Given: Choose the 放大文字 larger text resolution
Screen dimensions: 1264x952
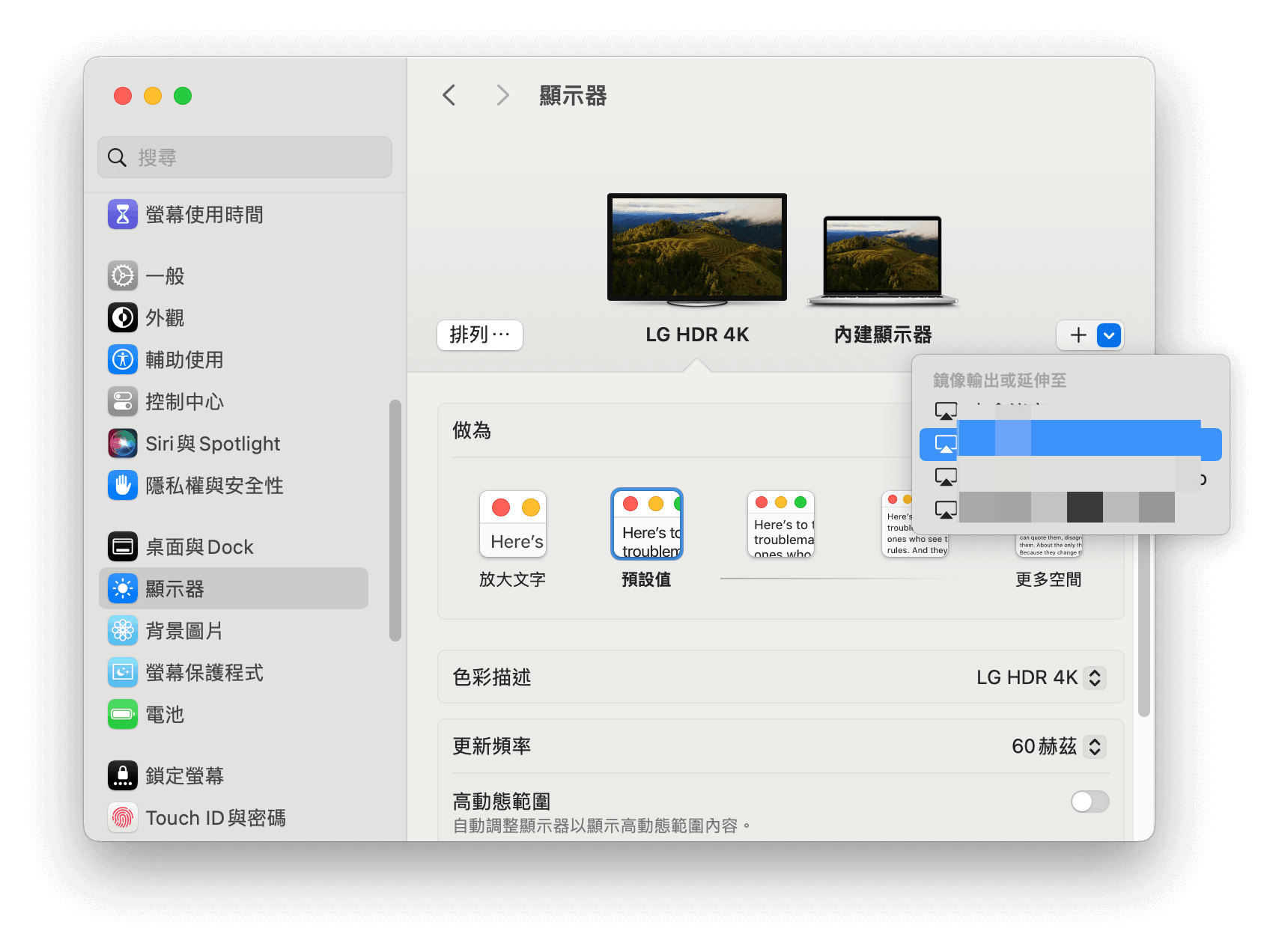Looking at the screenshot, I should coord(513,525).
